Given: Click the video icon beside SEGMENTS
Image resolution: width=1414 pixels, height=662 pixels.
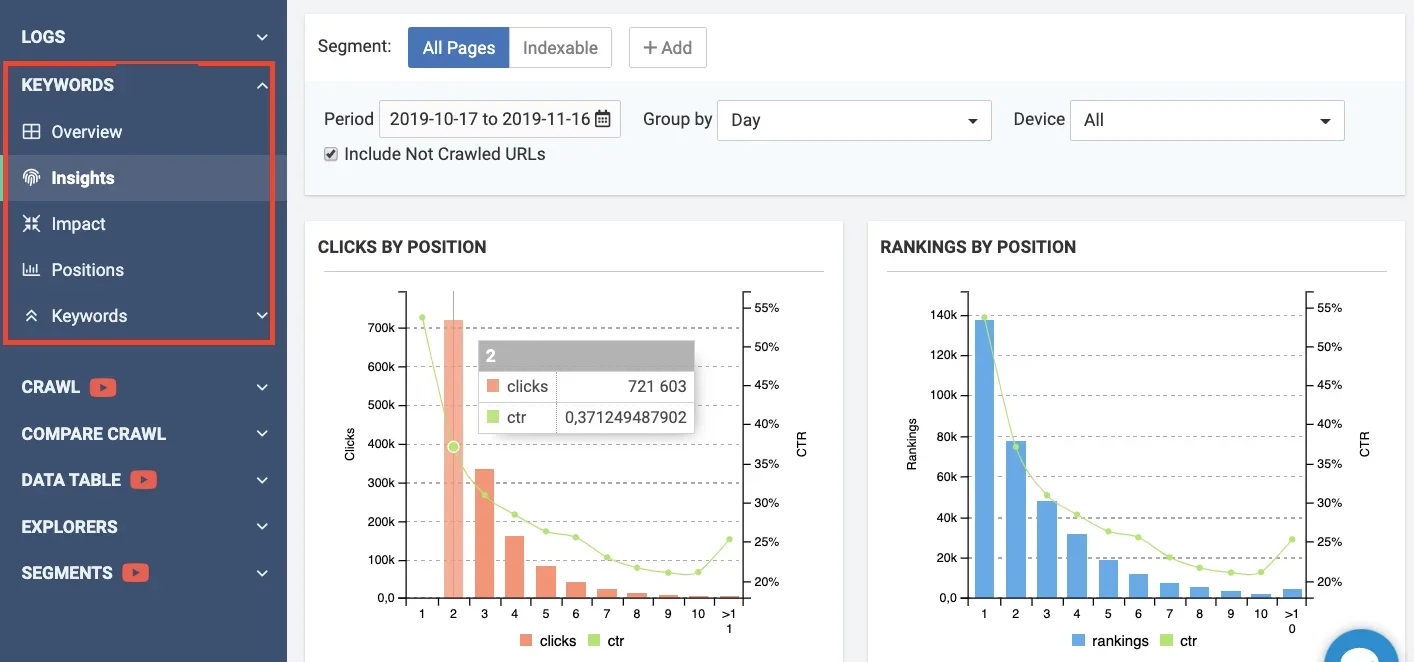Looking at the screenshot, I should tap(136, 573).
